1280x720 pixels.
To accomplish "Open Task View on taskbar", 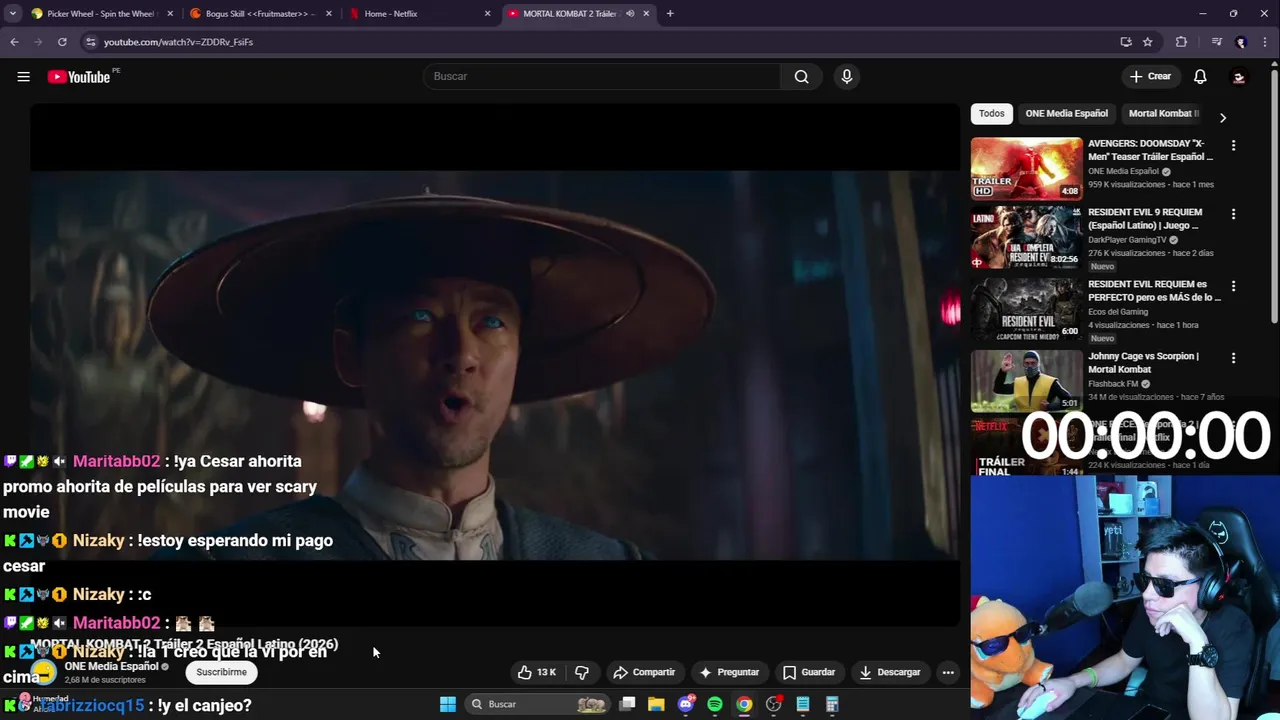I will 627,704.
